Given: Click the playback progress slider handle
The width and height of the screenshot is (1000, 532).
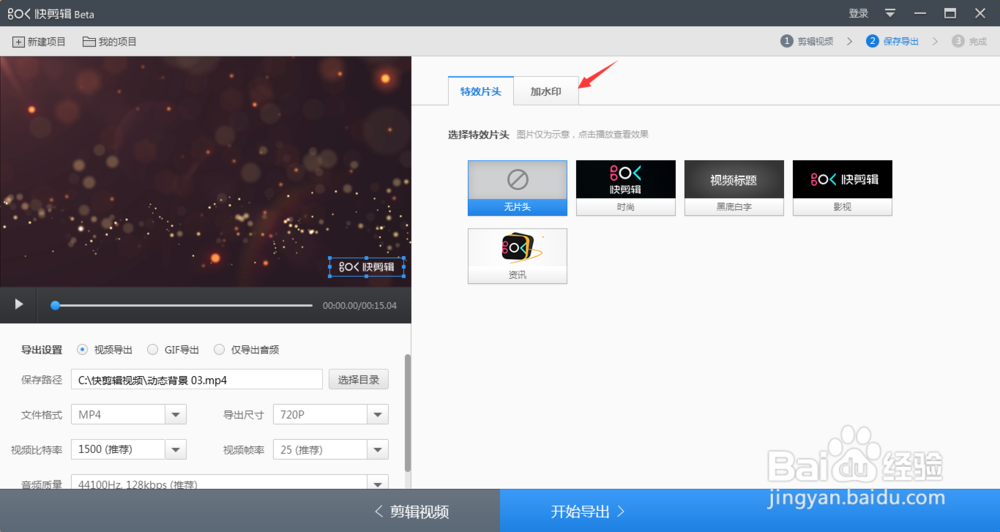Looking at the screenshot, I should pos(55,306).
